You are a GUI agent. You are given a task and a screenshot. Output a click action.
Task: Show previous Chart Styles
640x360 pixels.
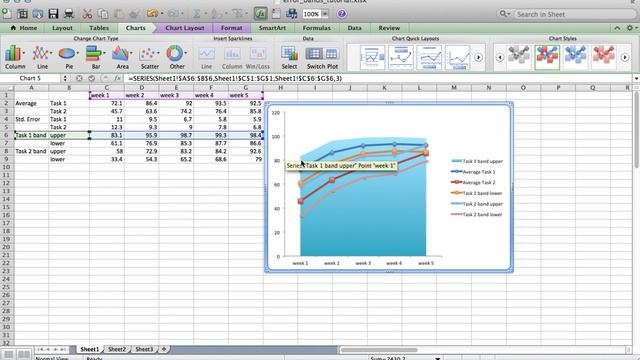pos(500,58)
